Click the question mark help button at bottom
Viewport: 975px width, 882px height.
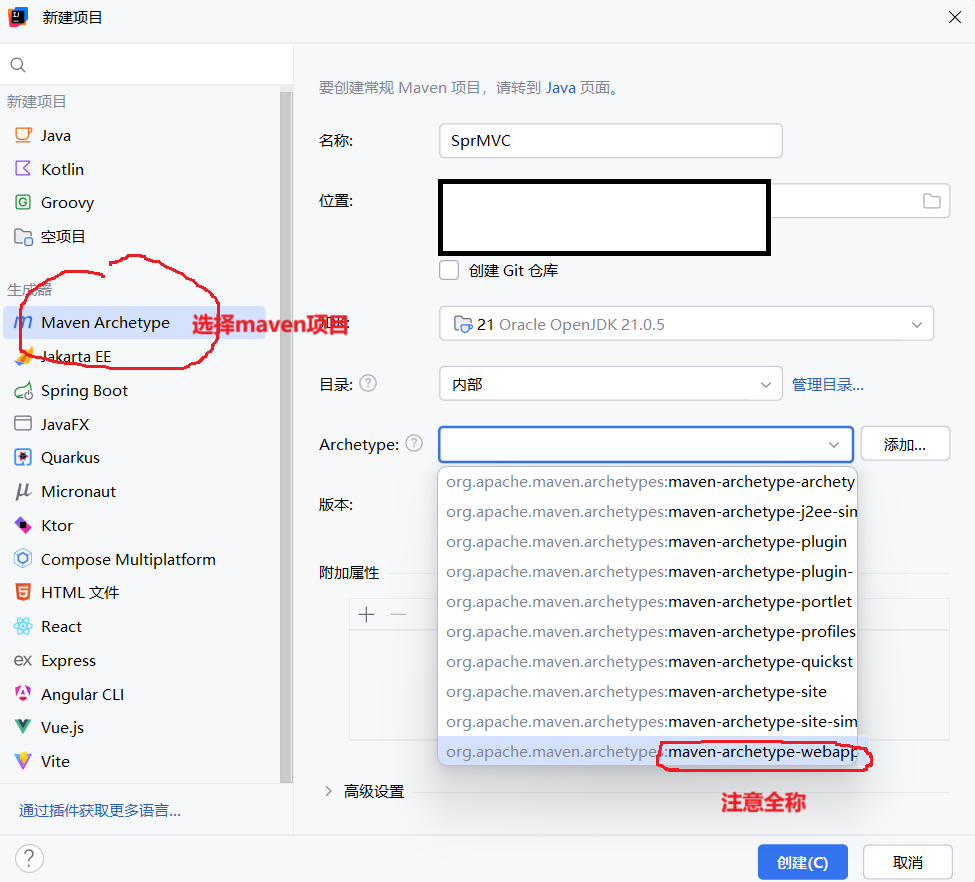[29, 858]
